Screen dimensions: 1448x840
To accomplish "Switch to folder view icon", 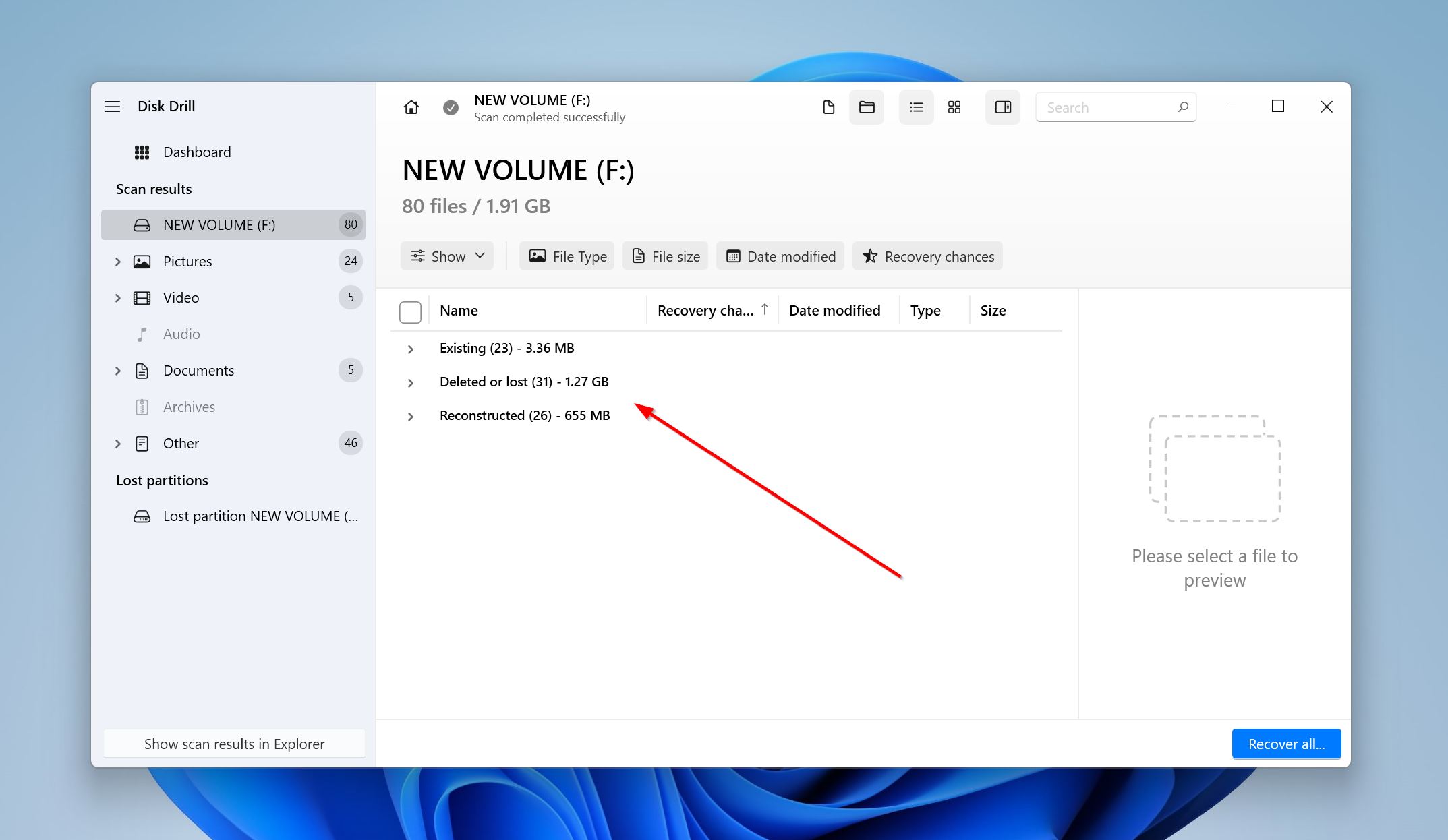I will point(866,107).
